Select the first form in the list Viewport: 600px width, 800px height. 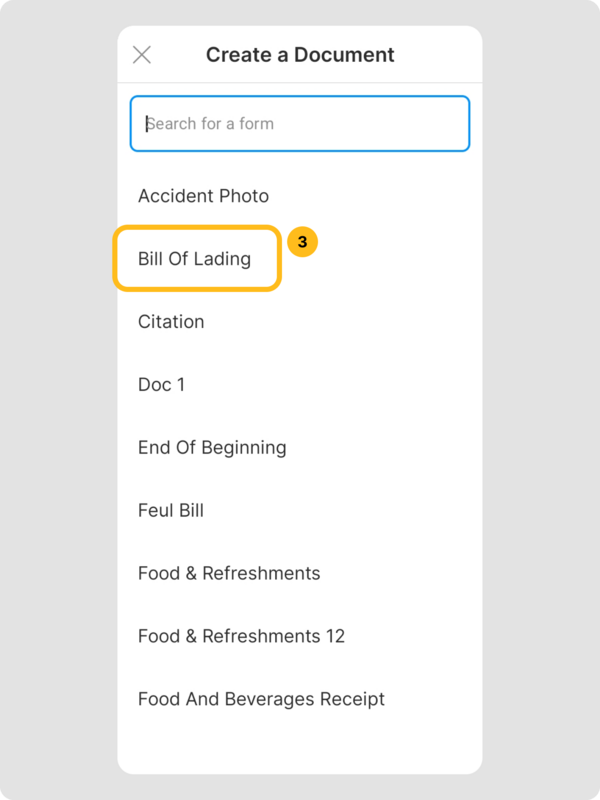click(x=203, y=196)
